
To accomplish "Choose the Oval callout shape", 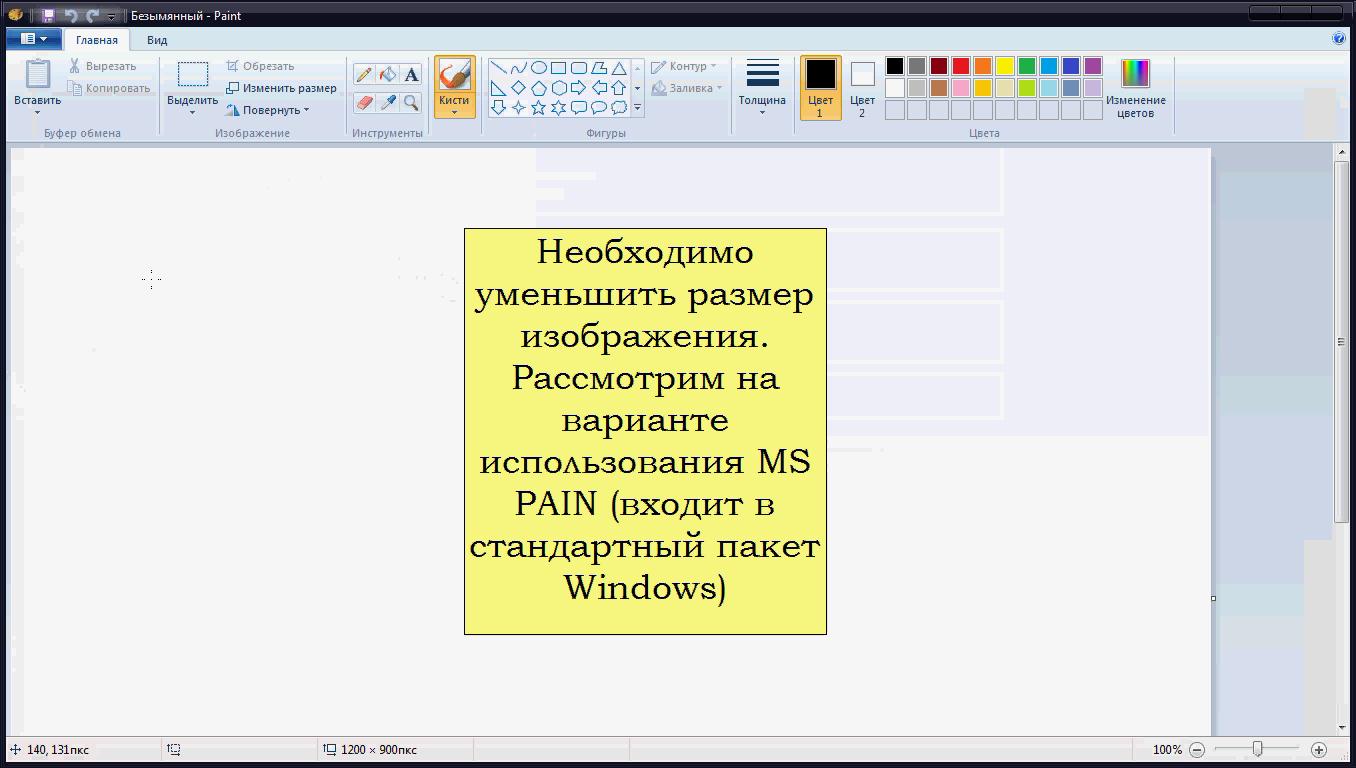I will coord(598,107).
